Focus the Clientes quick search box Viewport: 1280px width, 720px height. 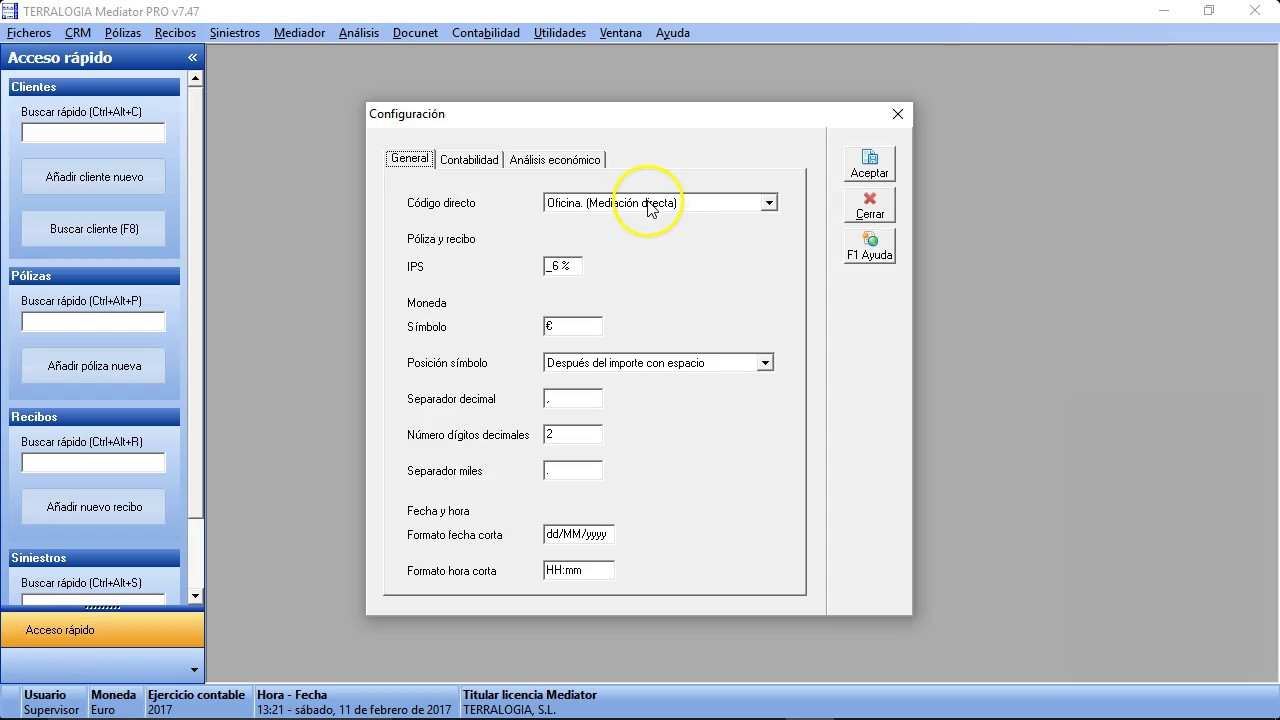pos(93,134)
